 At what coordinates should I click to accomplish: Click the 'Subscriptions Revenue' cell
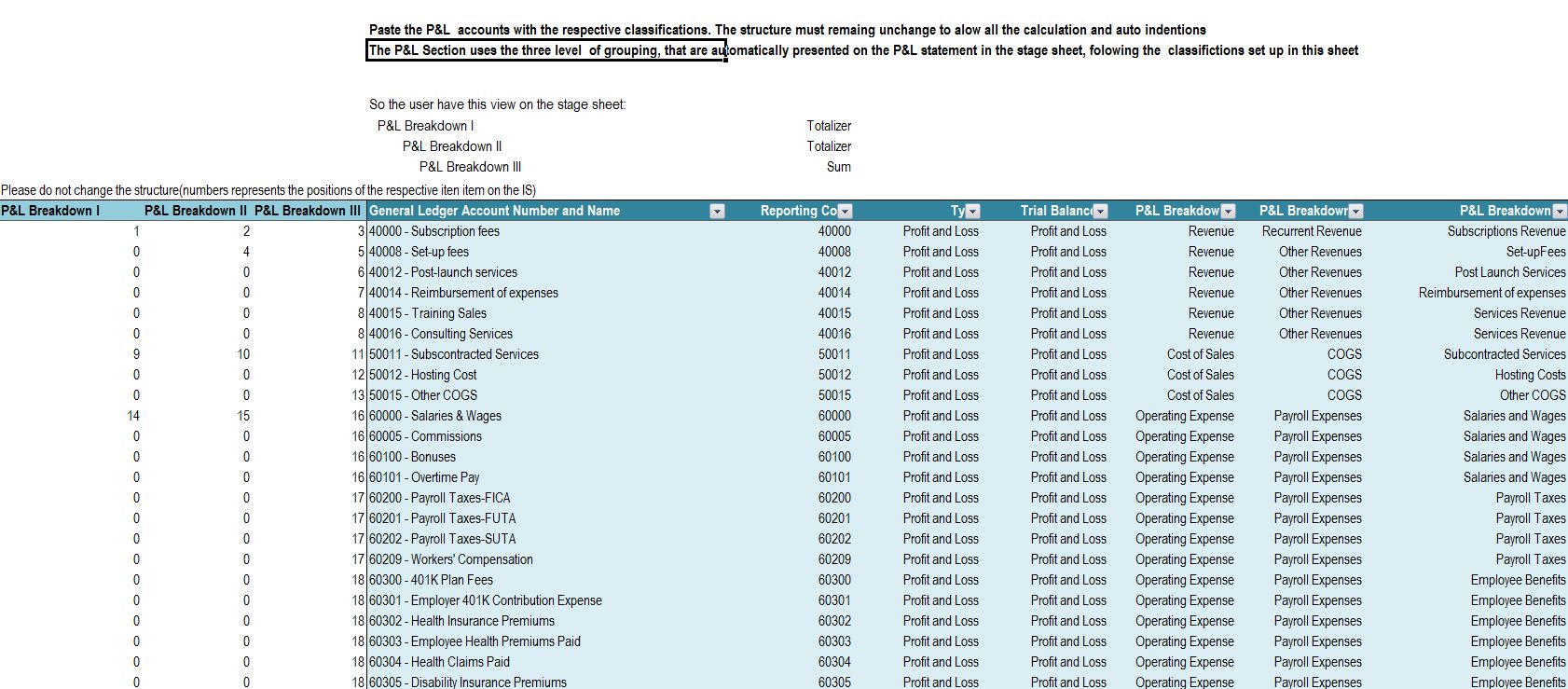pyautogui.click(x=1506, y=231)
